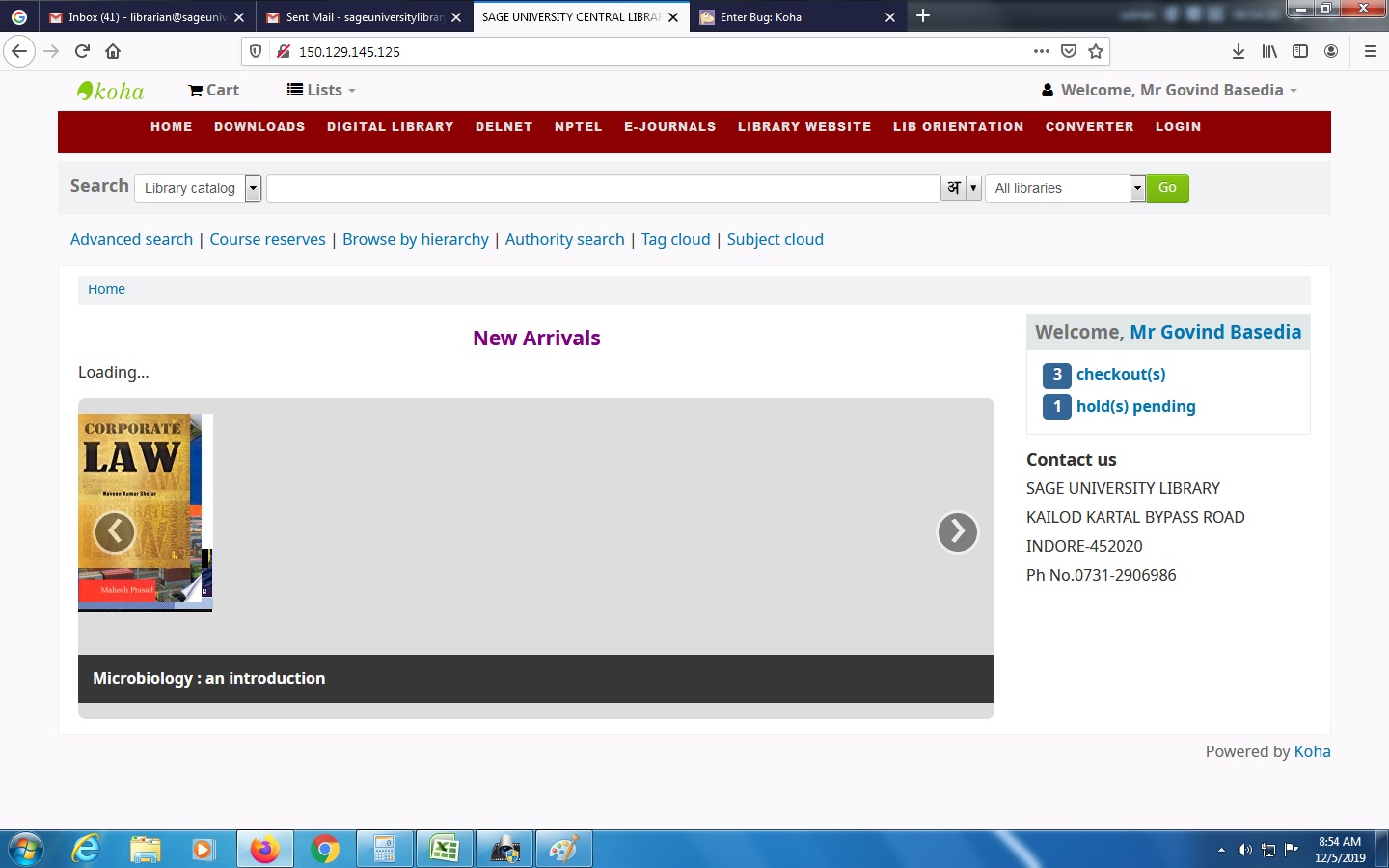
Task: Go to the browser home page icon
Action: pyautogui.click(x=113, y=51)
